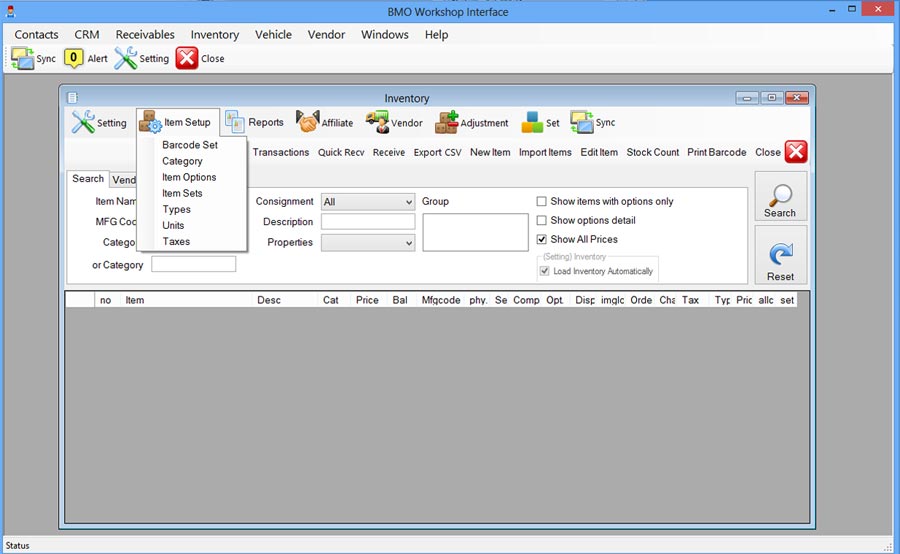Open the Vehicle menu
Viewport: 900px width, 554px height.
[x=273, y=34]
